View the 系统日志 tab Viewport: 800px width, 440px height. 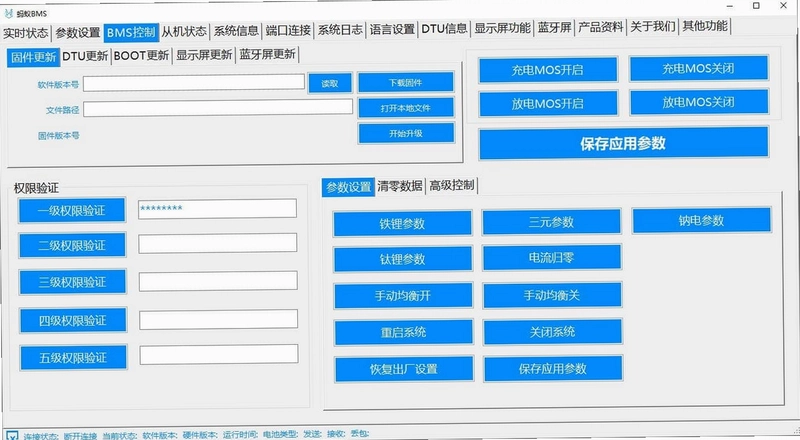(340, 30)
